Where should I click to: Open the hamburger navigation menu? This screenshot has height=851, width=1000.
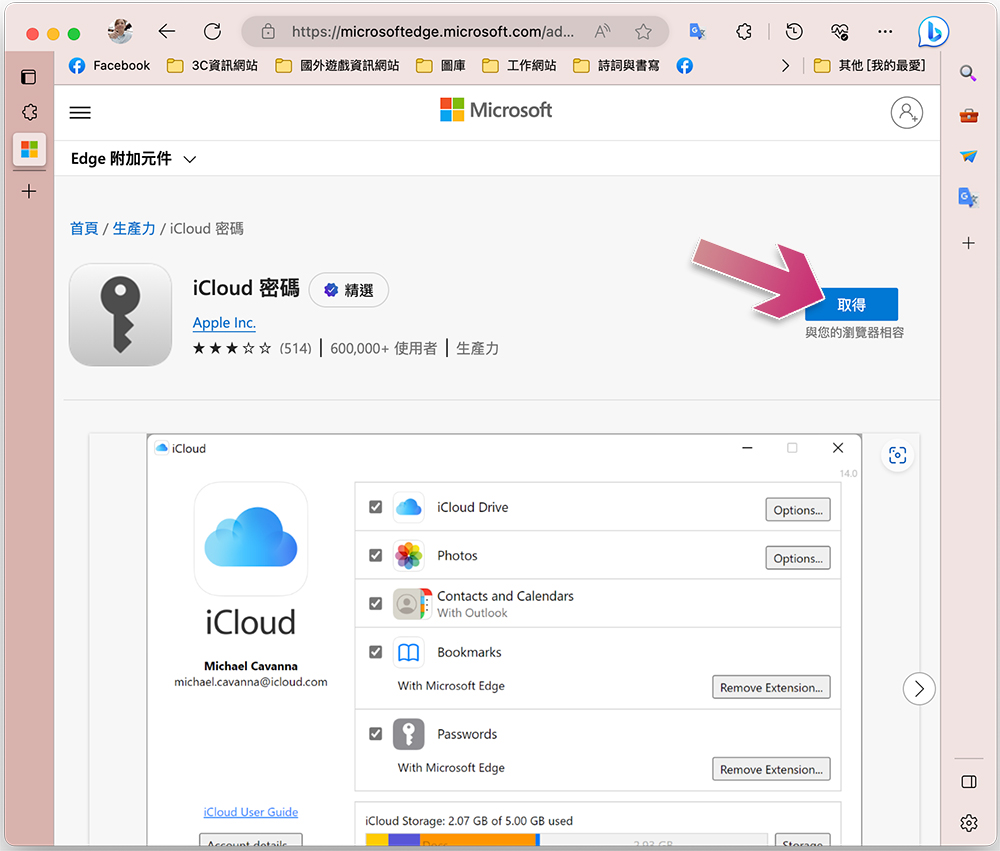(80, 113)
